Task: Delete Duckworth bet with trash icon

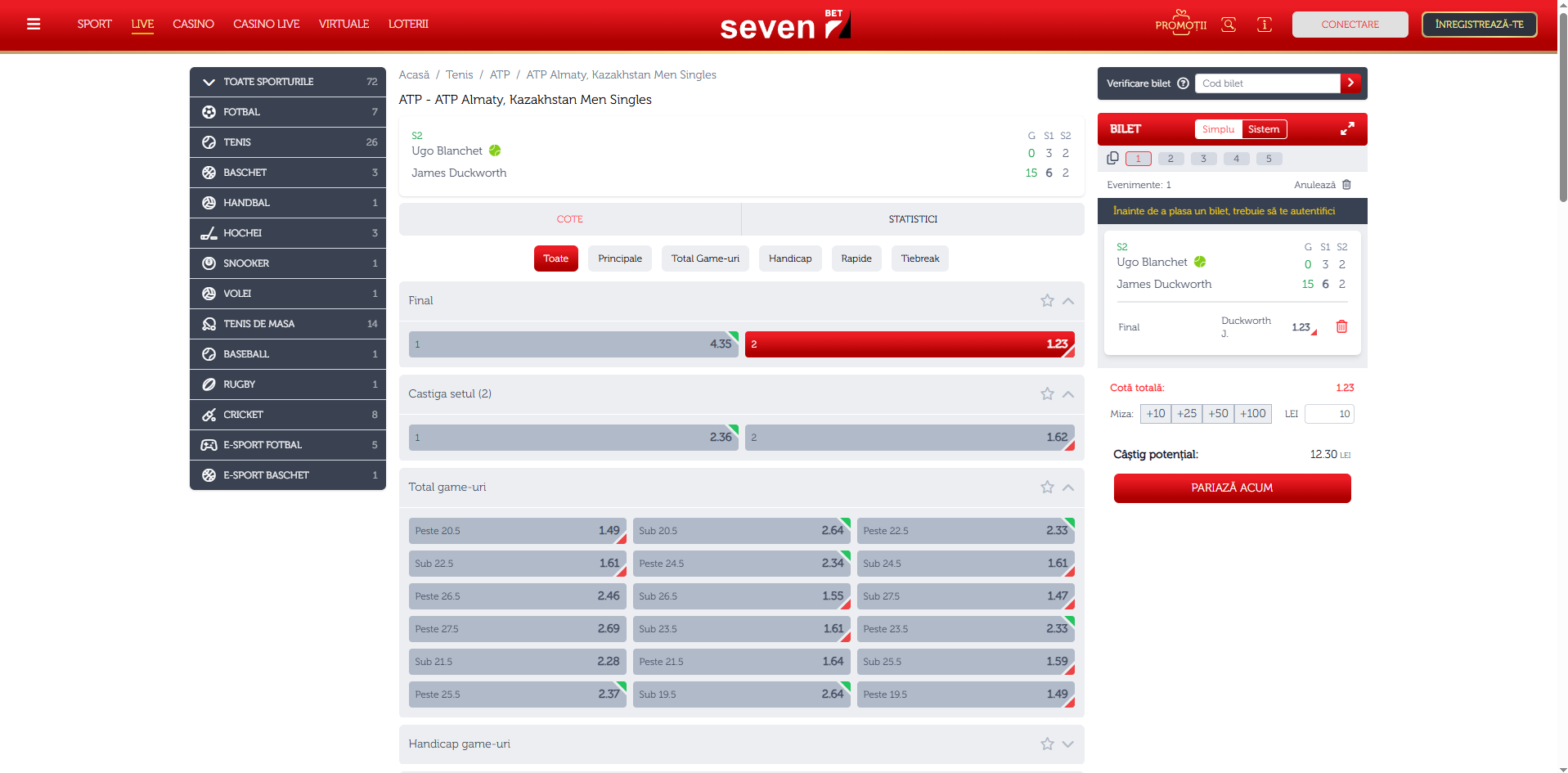Action: pyautogui.click(x=1341, y=326)
